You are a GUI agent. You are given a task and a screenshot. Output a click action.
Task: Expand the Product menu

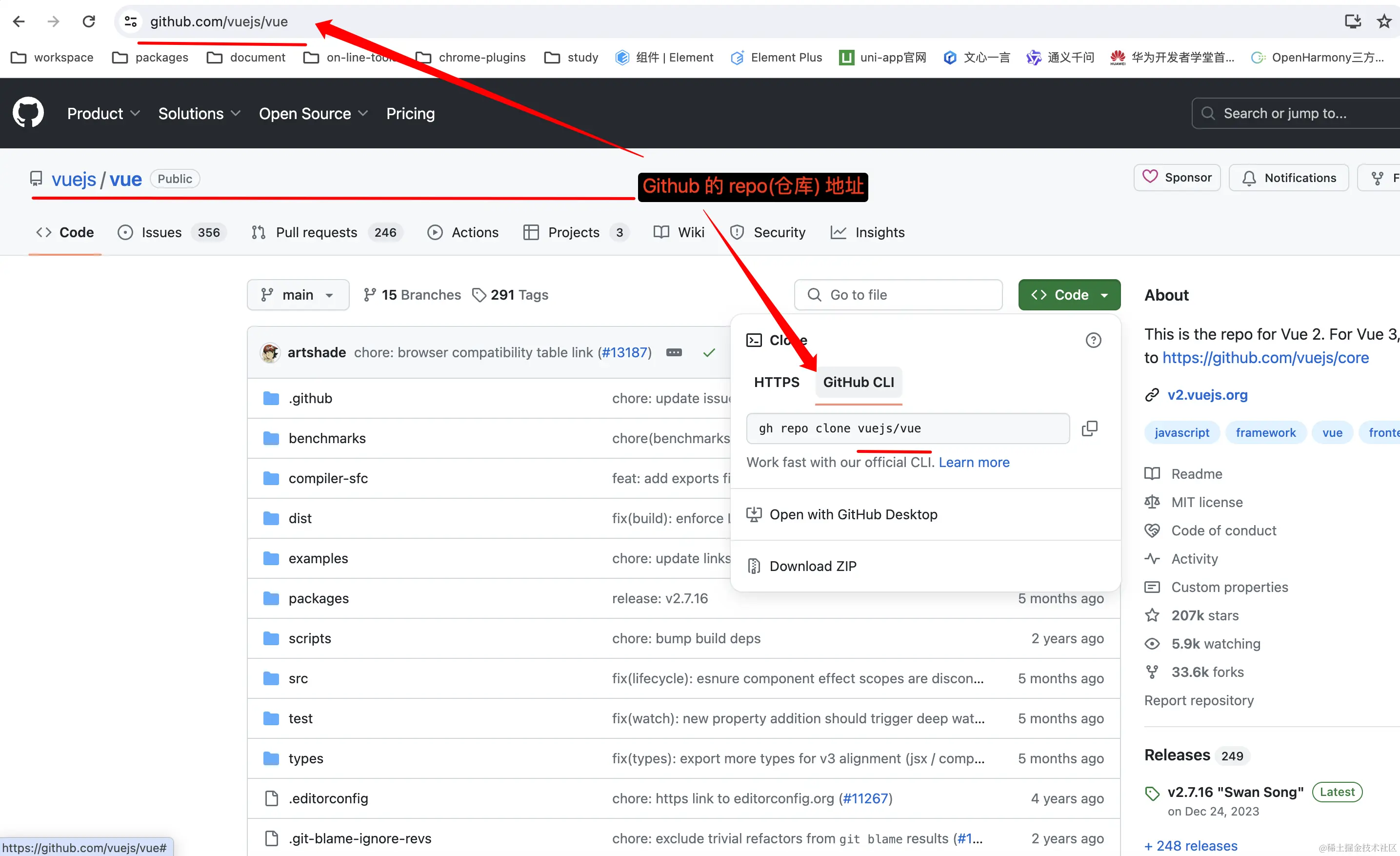coord(103,113)
